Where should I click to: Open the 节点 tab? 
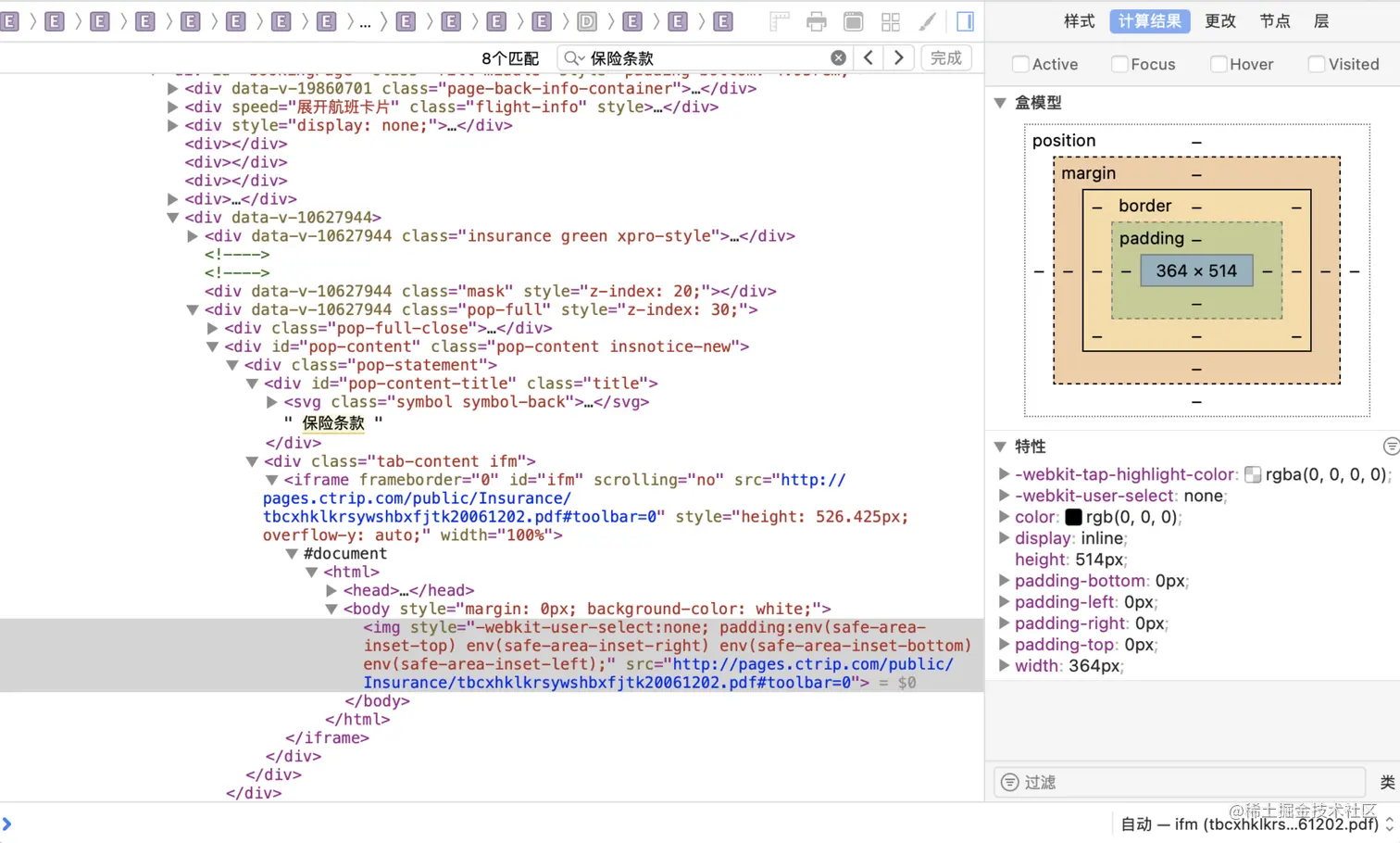1275,21
